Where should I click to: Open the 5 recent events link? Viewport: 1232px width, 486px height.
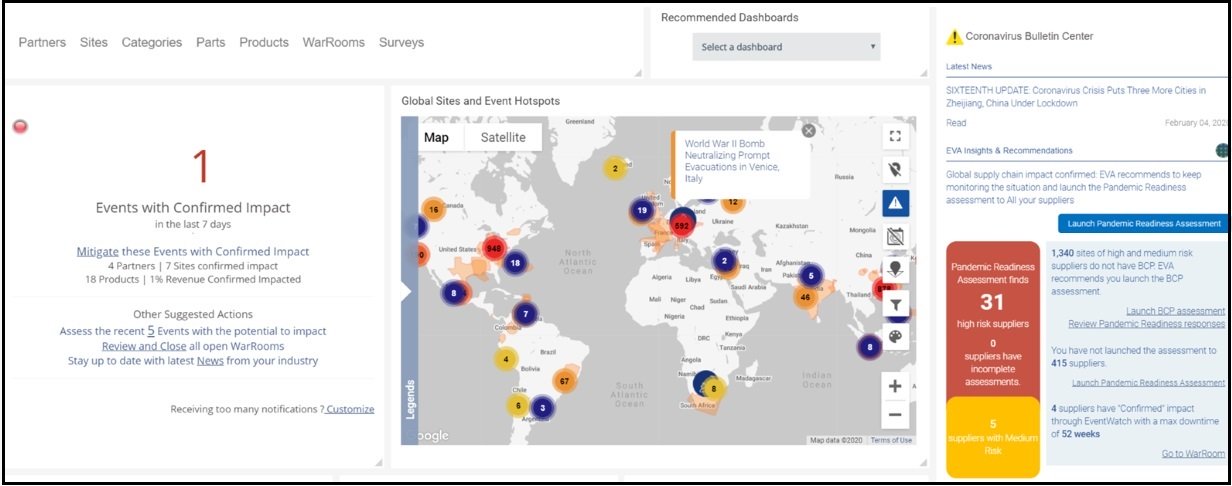[x=151, y=331]
